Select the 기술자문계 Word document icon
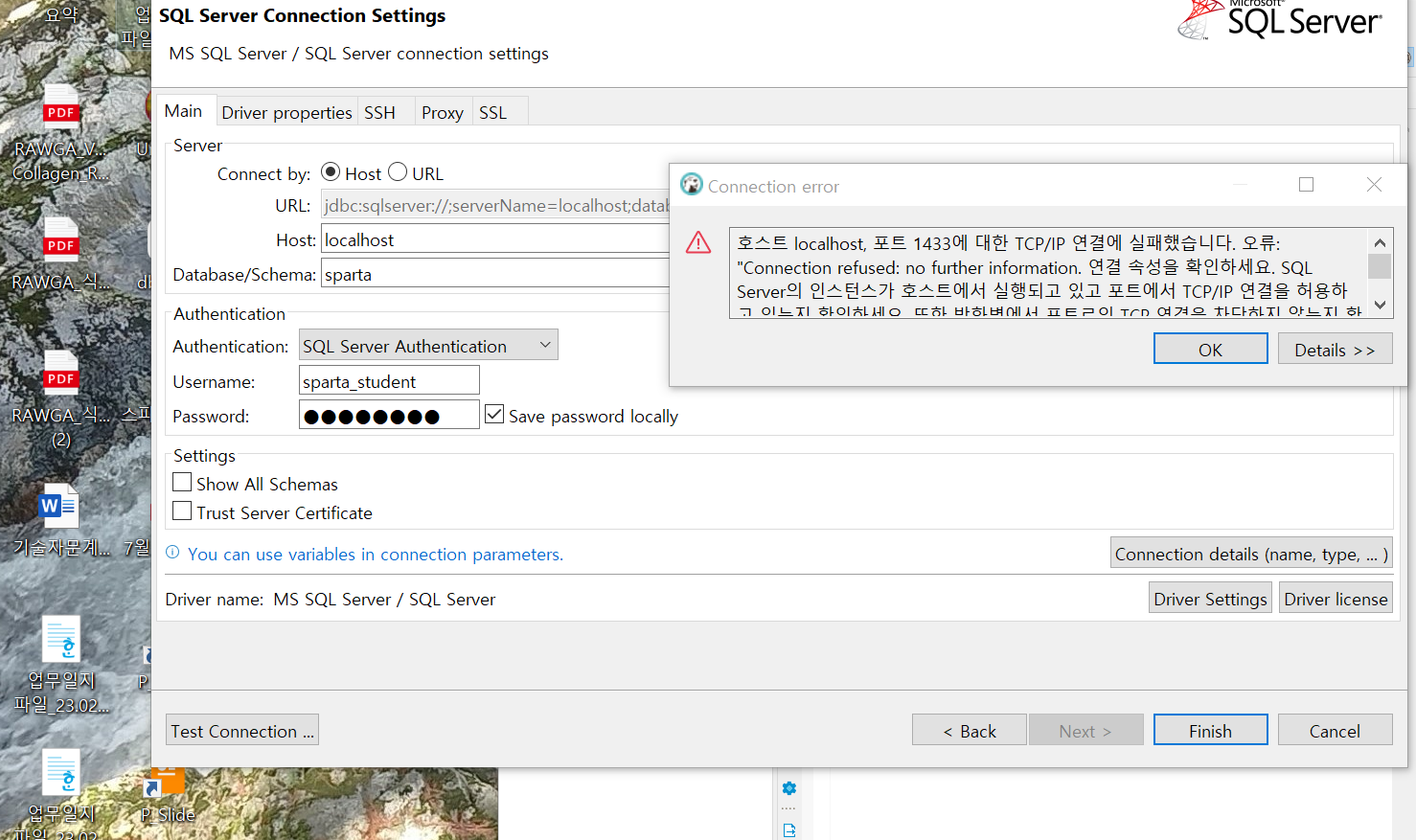The height and width of the screenshot is (840, 1416). point(60,520)
